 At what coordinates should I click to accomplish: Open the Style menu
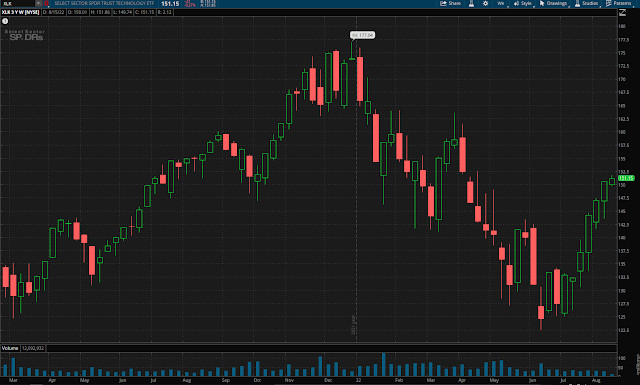pos(523,3)
